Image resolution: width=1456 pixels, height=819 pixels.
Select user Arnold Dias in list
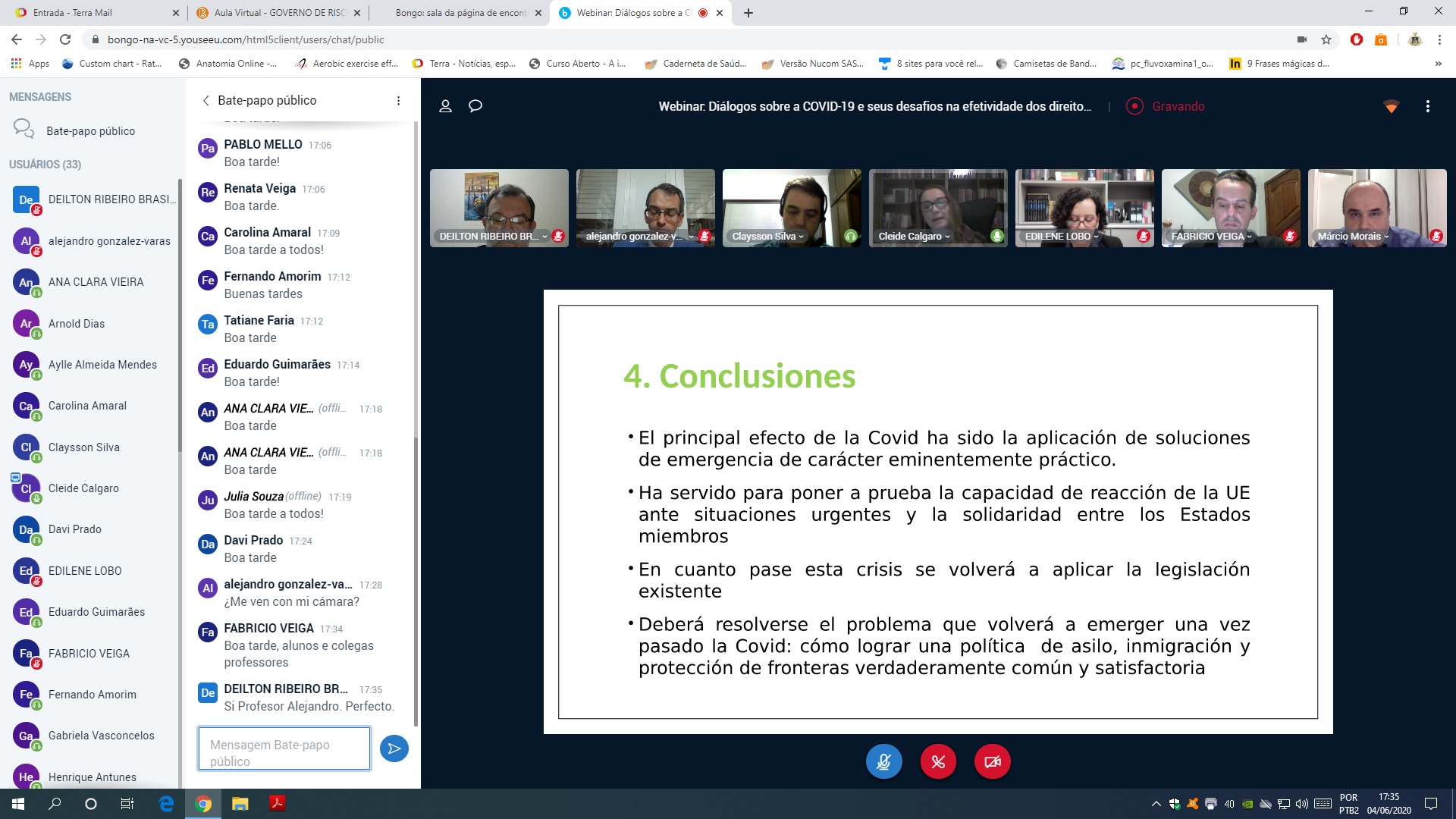pyautogui.click(x=77, y=324)
